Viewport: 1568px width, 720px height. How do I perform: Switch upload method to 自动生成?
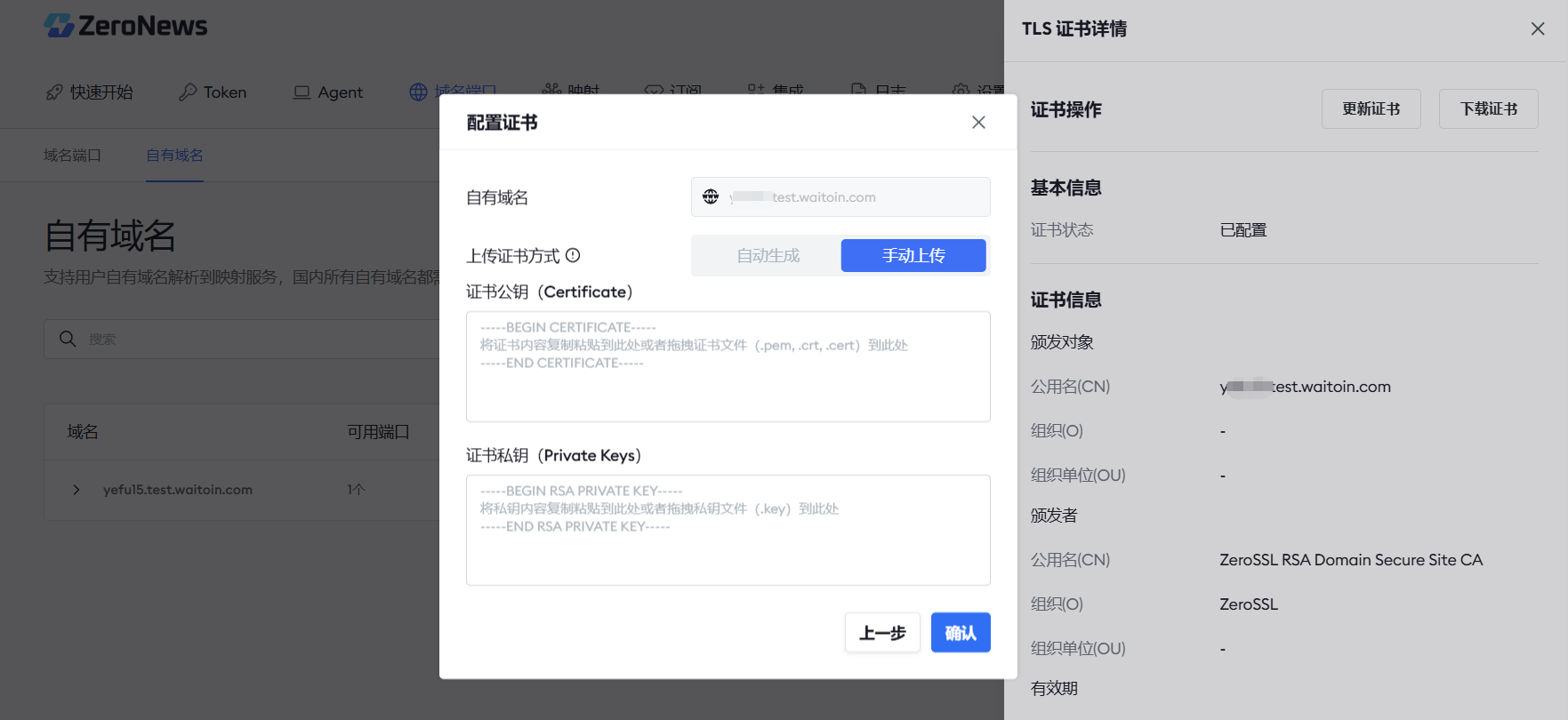768,256
